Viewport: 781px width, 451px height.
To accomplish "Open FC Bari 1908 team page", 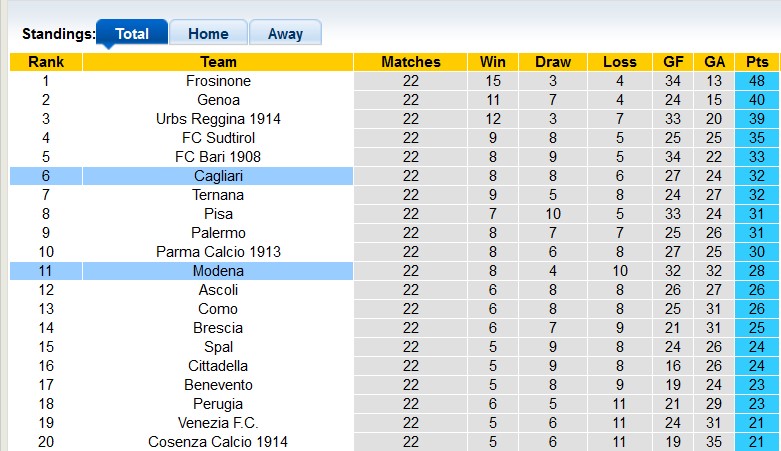I will coord(218,157).
